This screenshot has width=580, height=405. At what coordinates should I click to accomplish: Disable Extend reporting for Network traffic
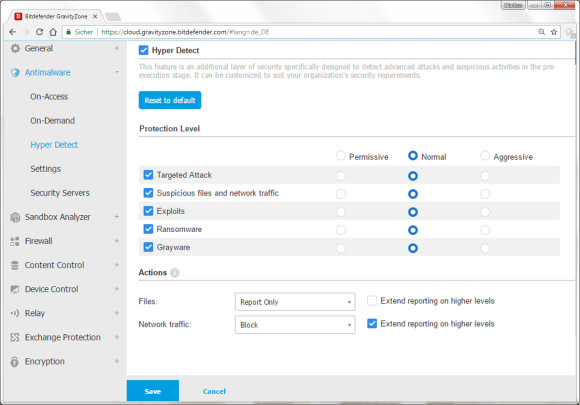point(372,324)
